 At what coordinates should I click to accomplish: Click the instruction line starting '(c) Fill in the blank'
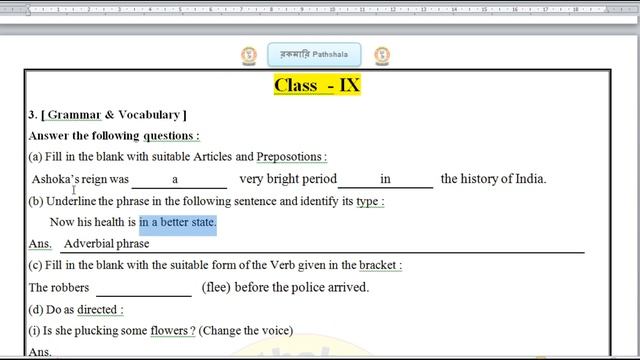215,265
